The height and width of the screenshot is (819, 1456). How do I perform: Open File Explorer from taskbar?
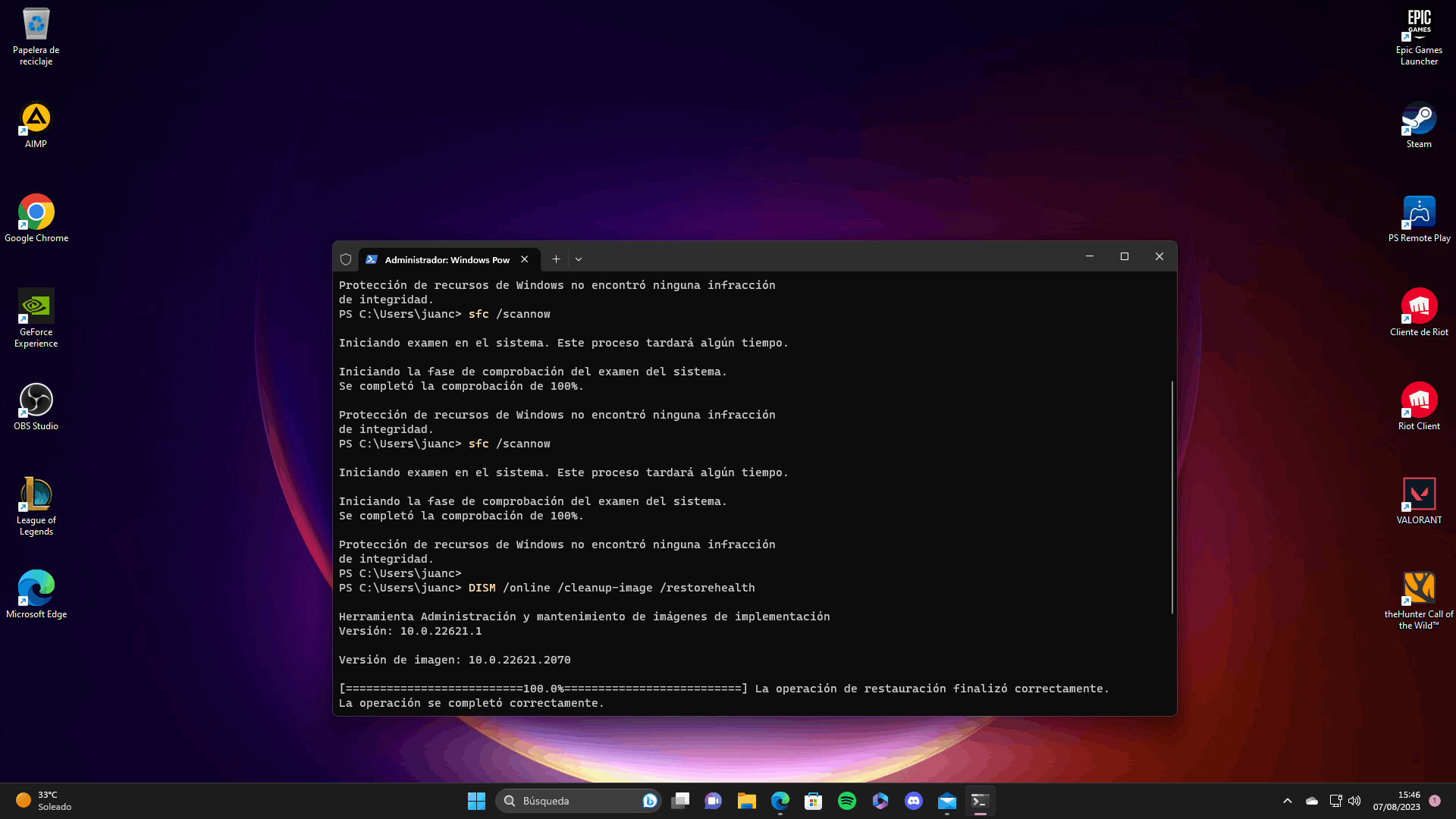[747, 801]
